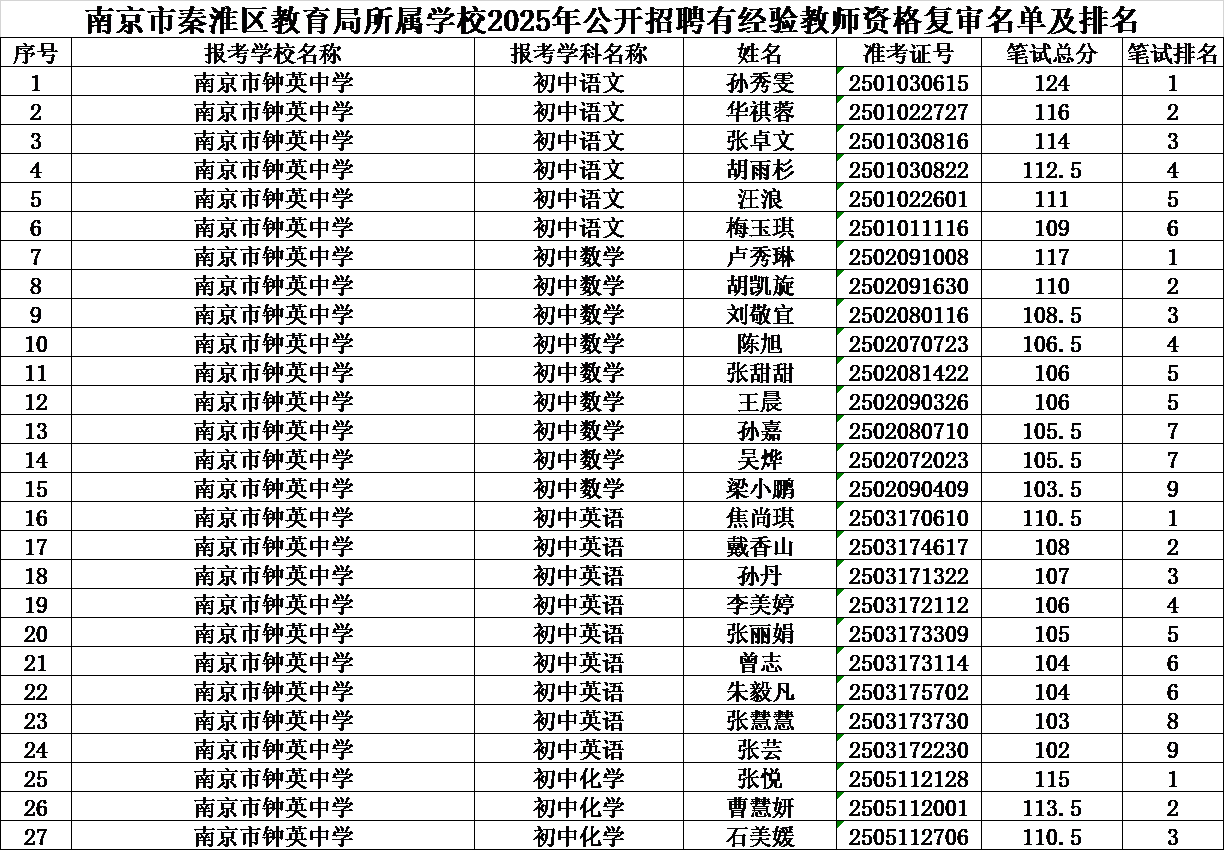The width and height of the screenshot is (1225, 851).
Task: Select name cell 汪浪
Action: tap(759, 199)
